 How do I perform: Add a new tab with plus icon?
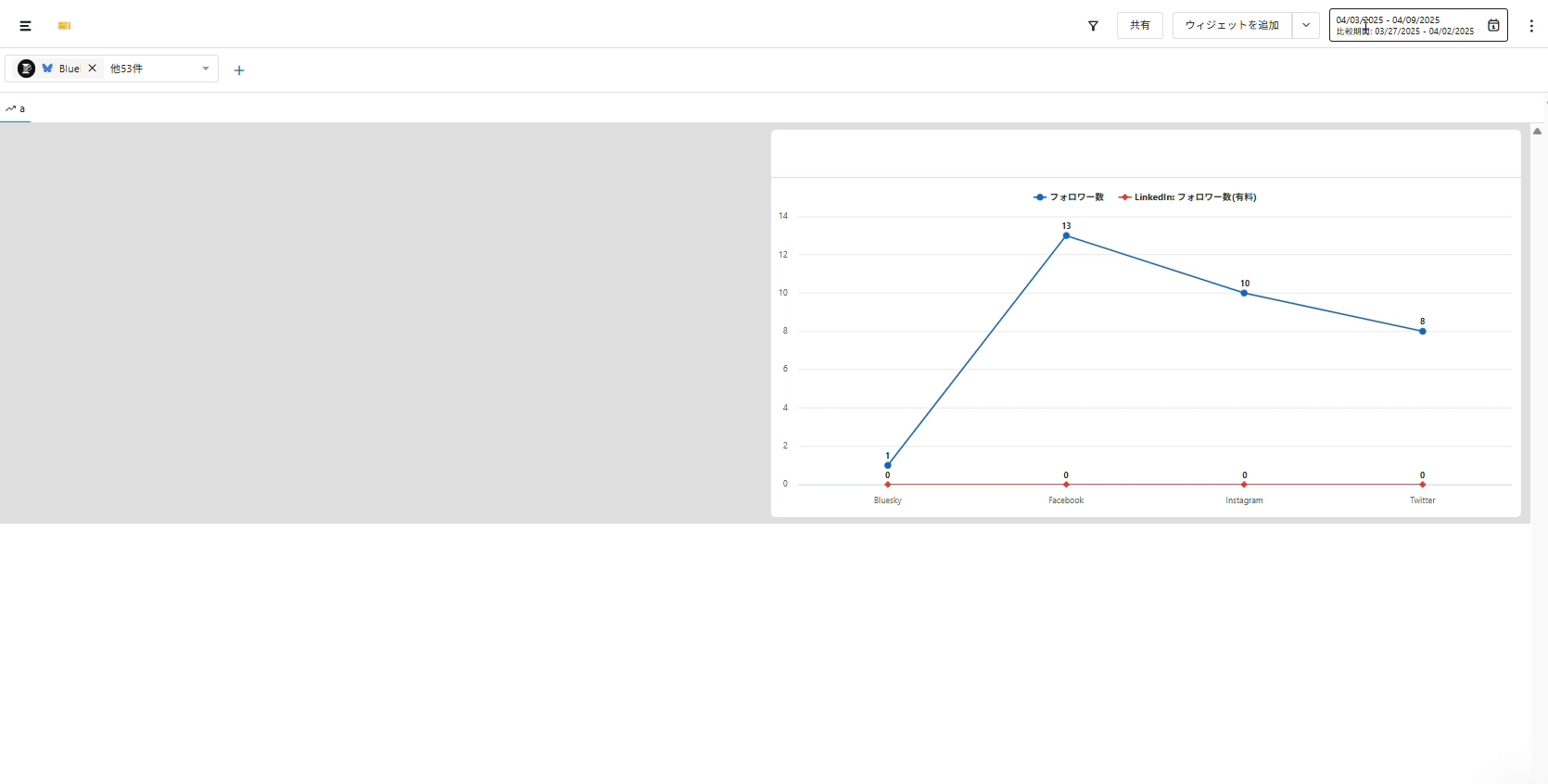pyautogui.click(x=239, y=70)
